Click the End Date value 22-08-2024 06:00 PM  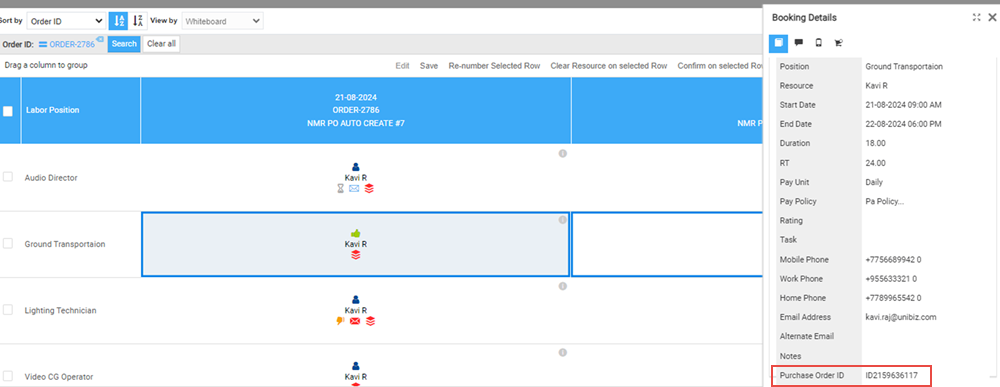903,124
